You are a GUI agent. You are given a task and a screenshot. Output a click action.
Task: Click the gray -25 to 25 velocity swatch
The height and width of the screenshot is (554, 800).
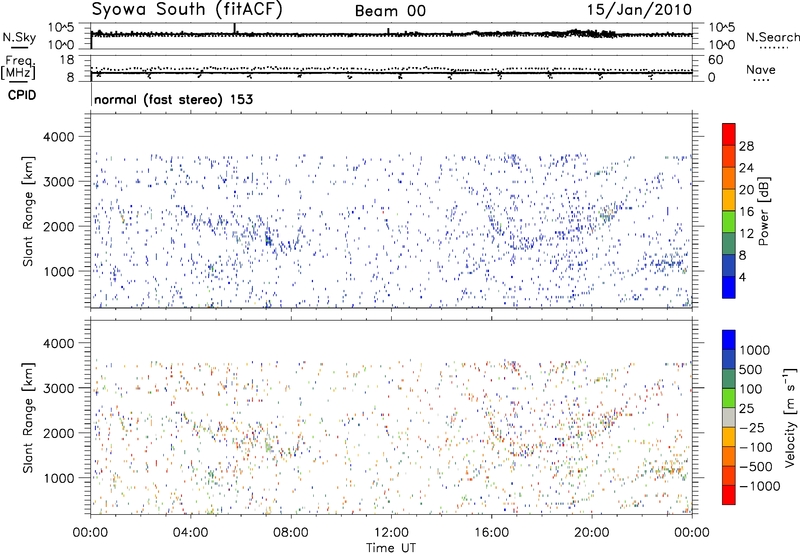(x=729, y=417)
